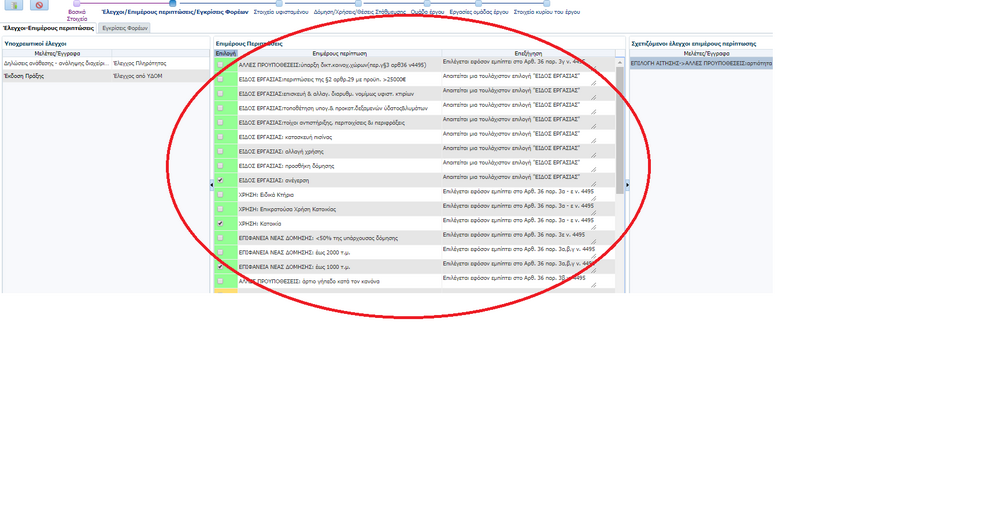Image resolution: width=1000 pixels, height=532 pixels.
Task: Collapse left panel using left splitter arrow
Action: coord(211,185)
